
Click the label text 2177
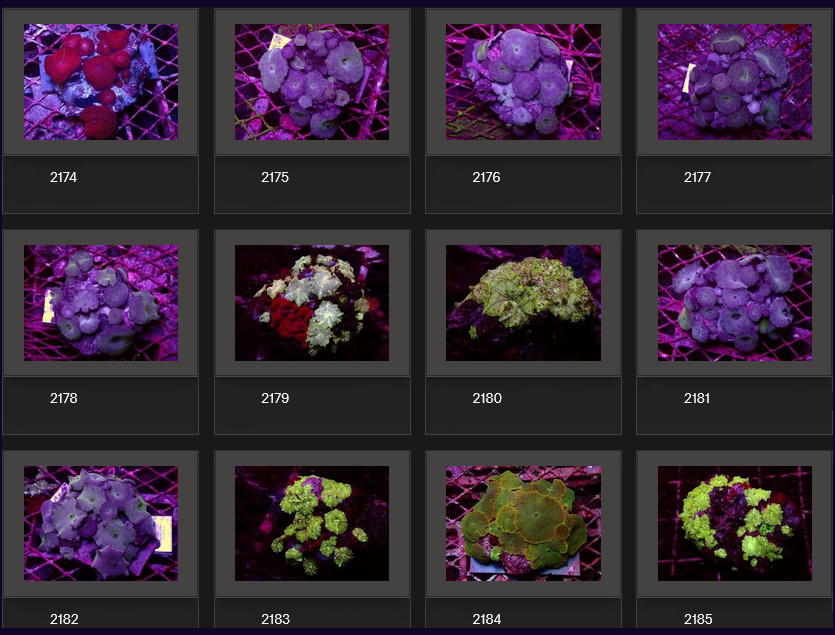[x=697, y=177]
